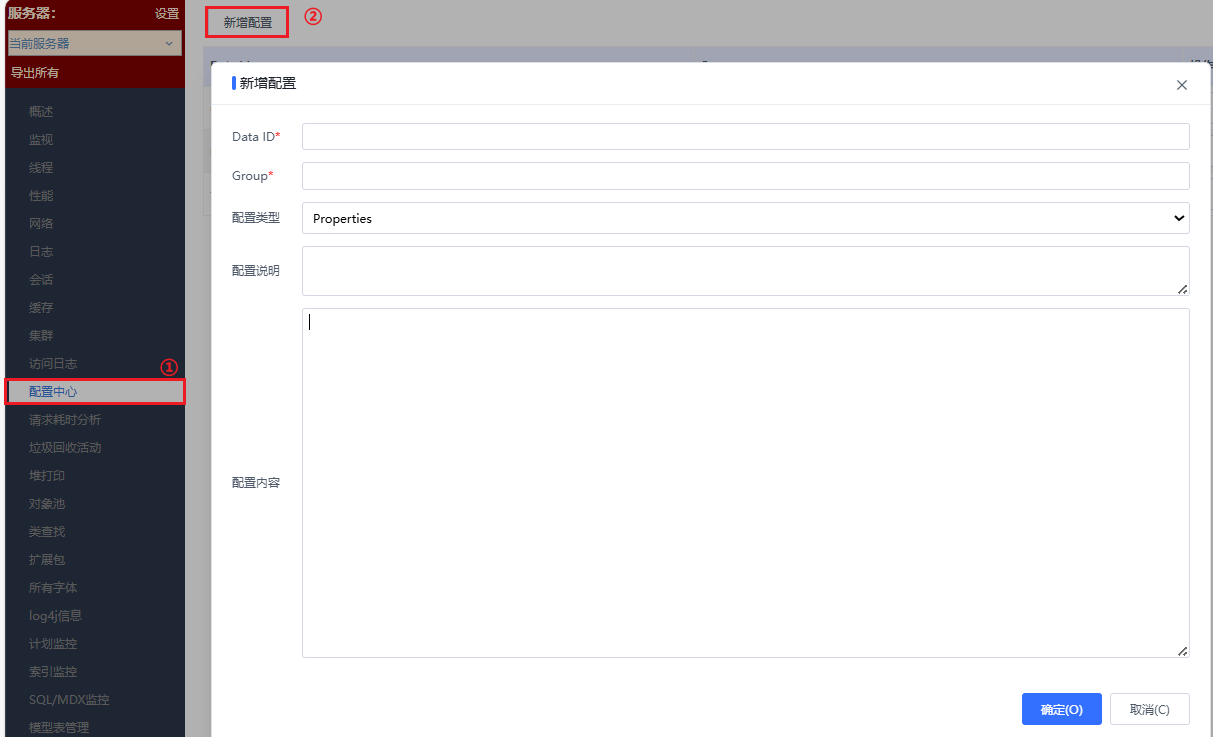
Task: Open 堆打印 in the sidebar menu
Action: [47, 476]
